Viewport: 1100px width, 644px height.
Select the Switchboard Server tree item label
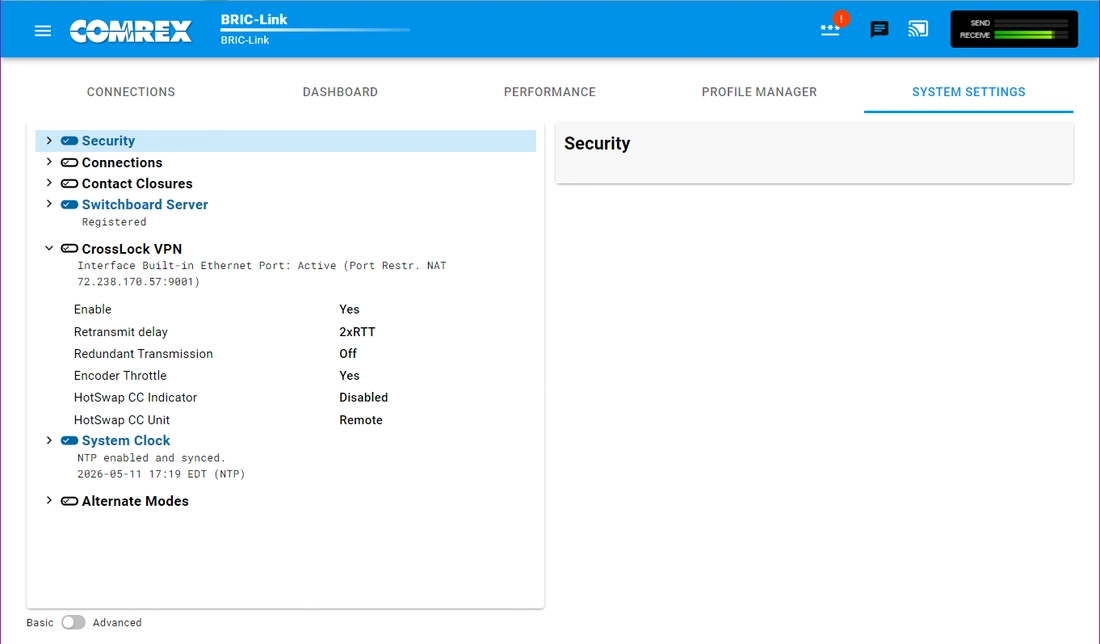145,205
